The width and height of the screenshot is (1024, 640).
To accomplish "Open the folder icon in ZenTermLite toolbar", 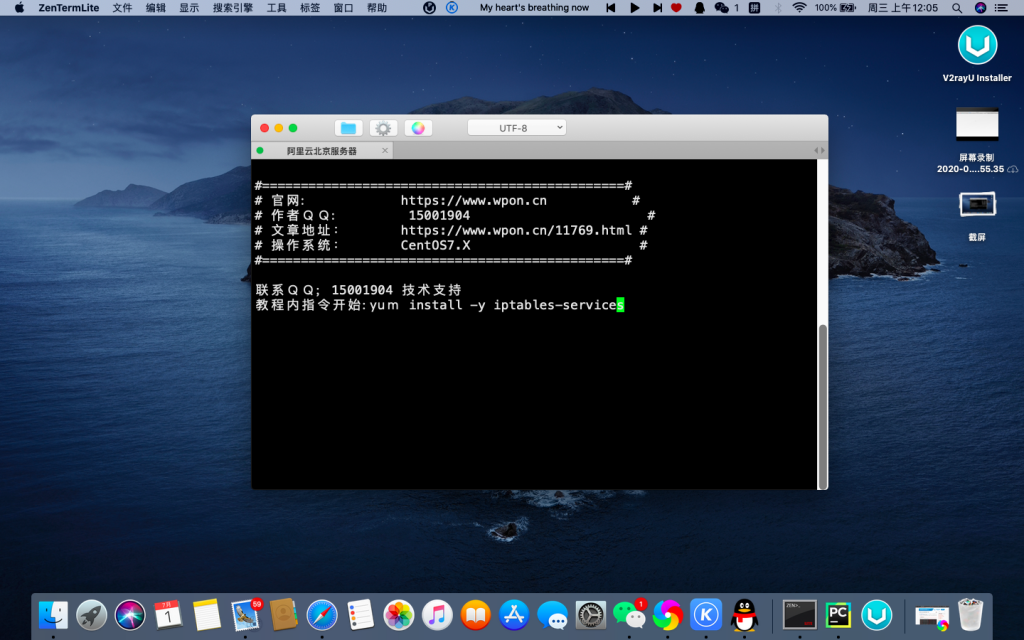I will [x=348, y=128].
